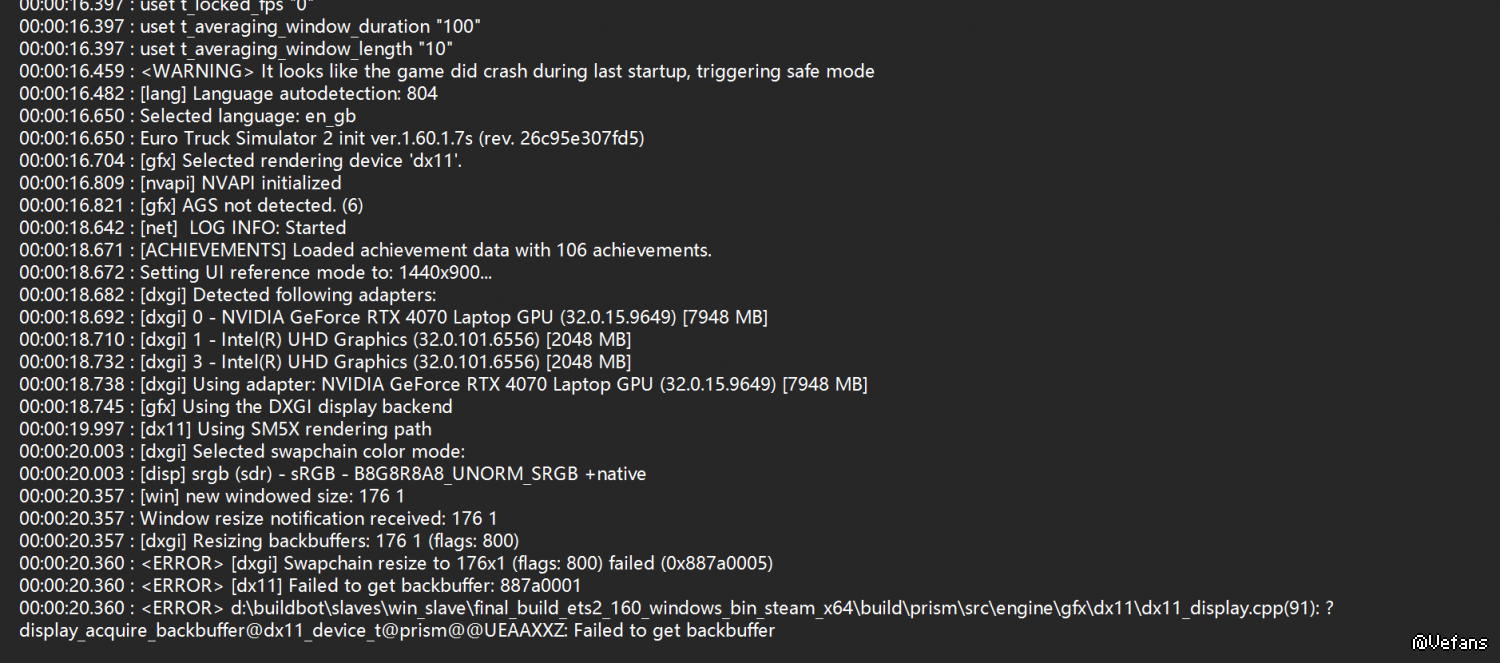
Task: Click the 'Using adapter: NVIDIA GeForce' line
Action: coord(443,384)
